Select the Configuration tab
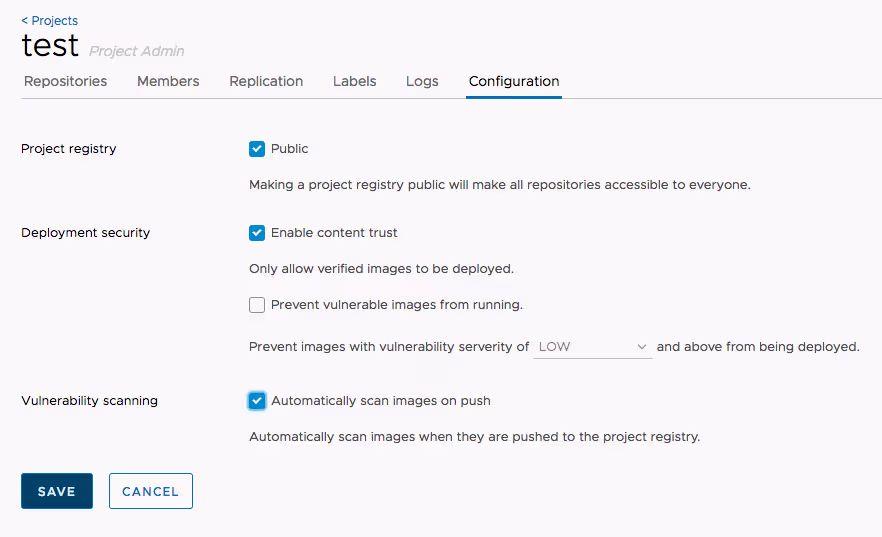Viewport: 882px width, 537px height. point(514,82)
